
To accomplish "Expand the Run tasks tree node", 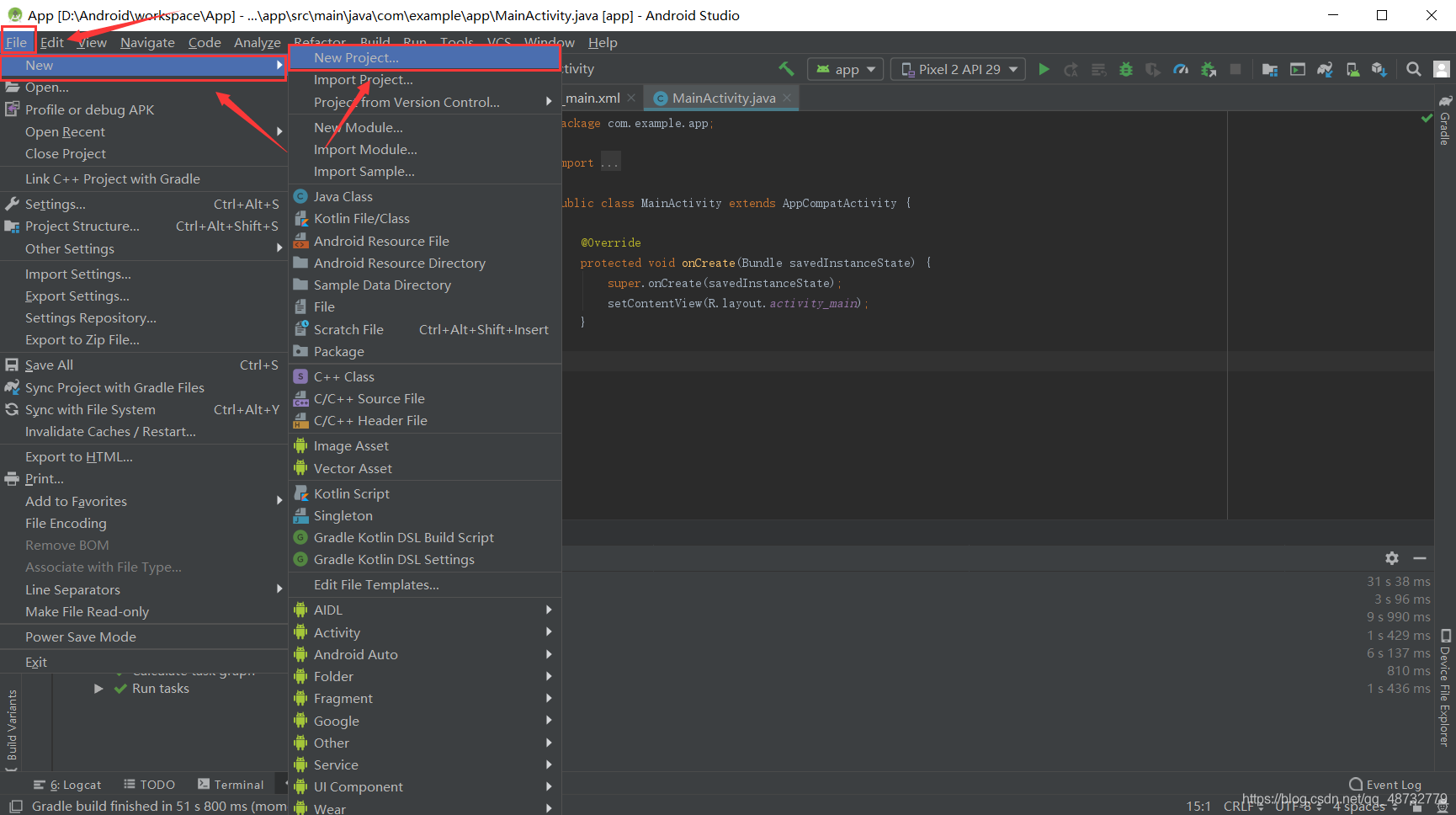I will [98, 689].
